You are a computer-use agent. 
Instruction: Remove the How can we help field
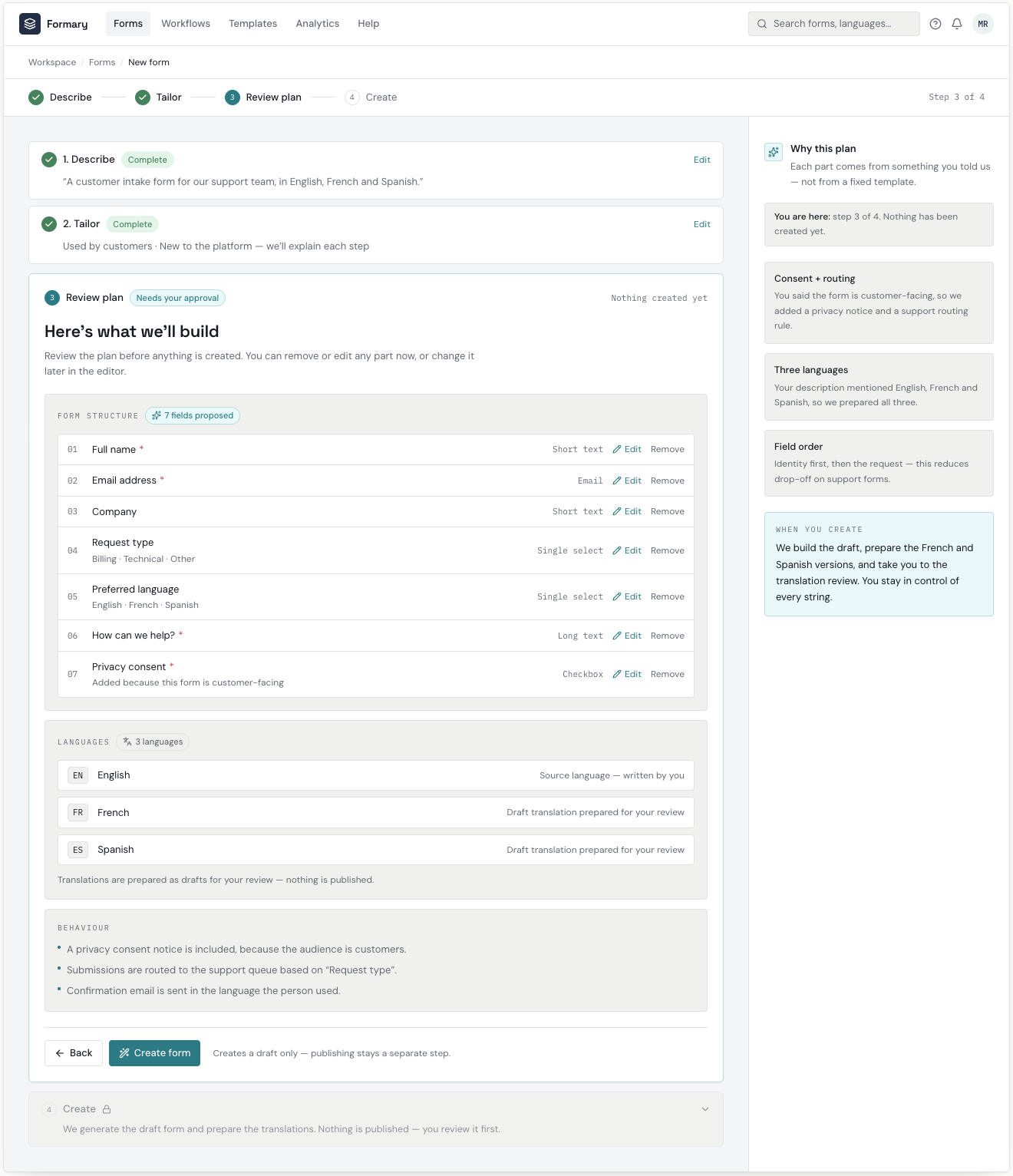point(668,636)
